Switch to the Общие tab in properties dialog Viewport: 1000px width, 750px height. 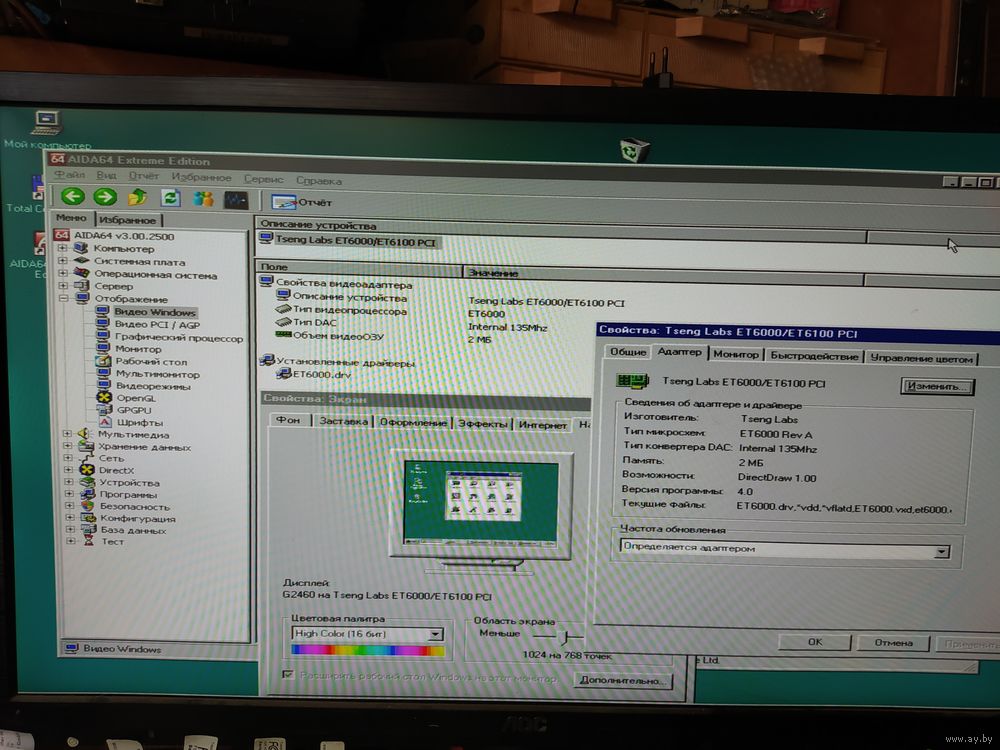[628, 351]
